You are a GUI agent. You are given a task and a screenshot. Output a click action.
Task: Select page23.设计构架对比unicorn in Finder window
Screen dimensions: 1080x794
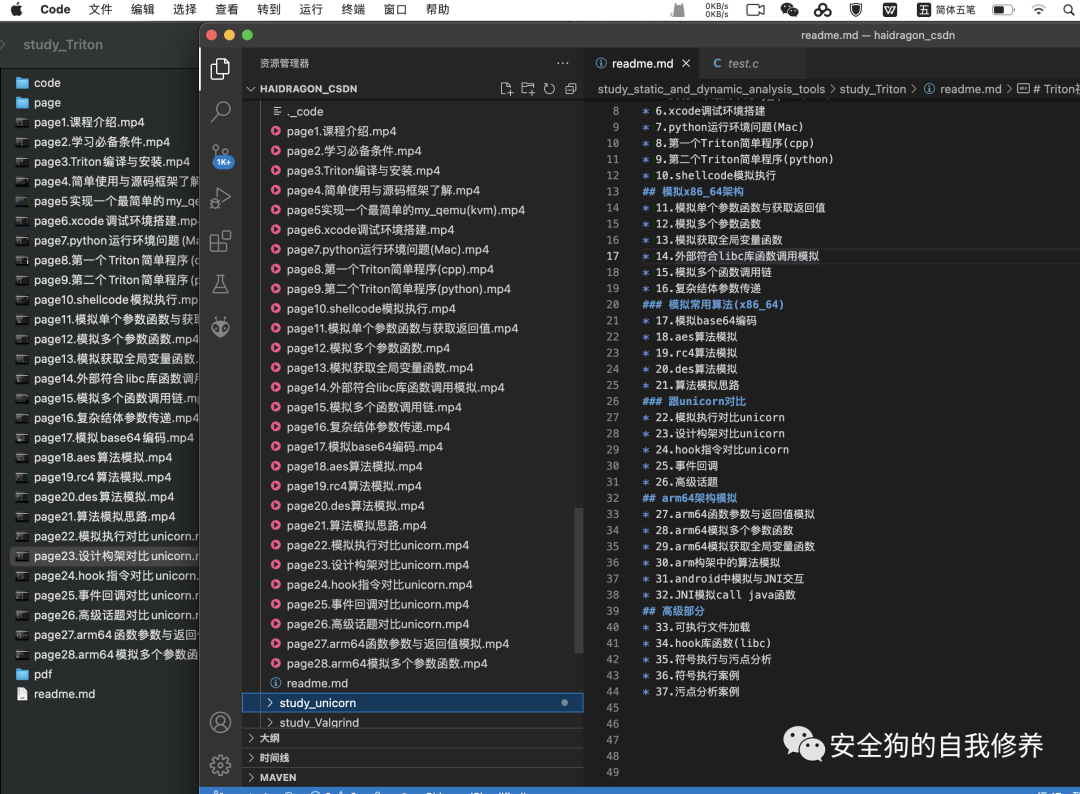[105, 556]
